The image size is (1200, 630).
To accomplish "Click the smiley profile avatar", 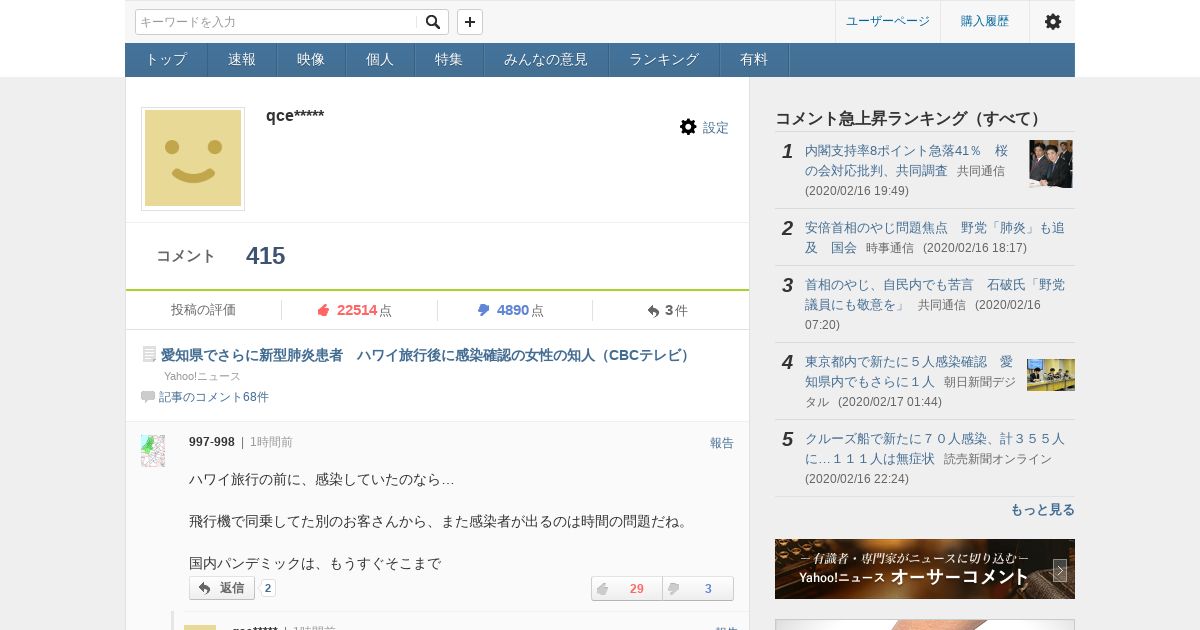I will (x=193, y=158).
